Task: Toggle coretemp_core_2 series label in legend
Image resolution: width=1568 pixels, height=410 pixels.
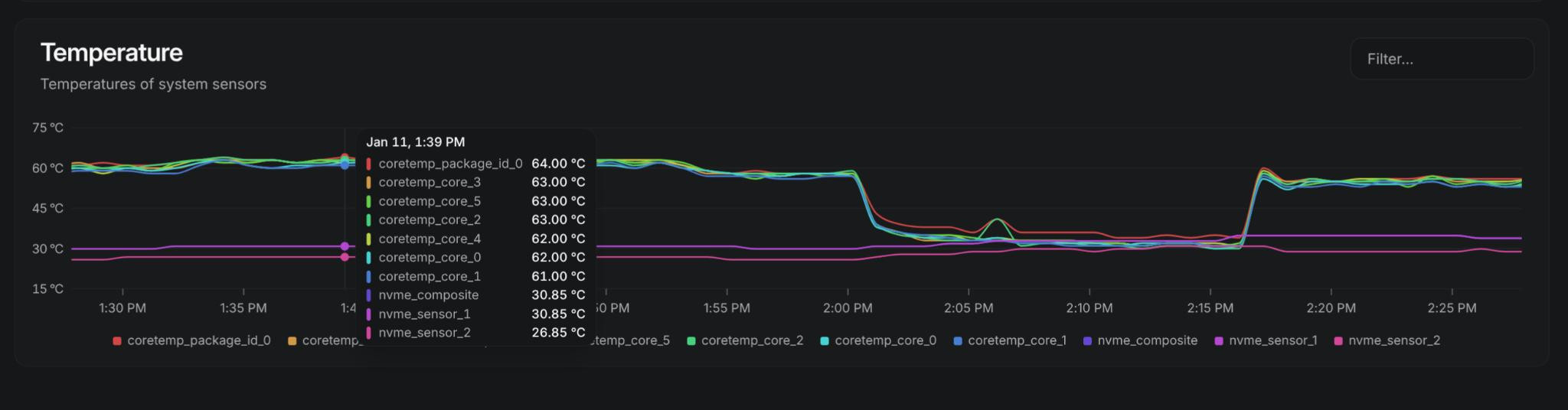Action: point(752,340)
